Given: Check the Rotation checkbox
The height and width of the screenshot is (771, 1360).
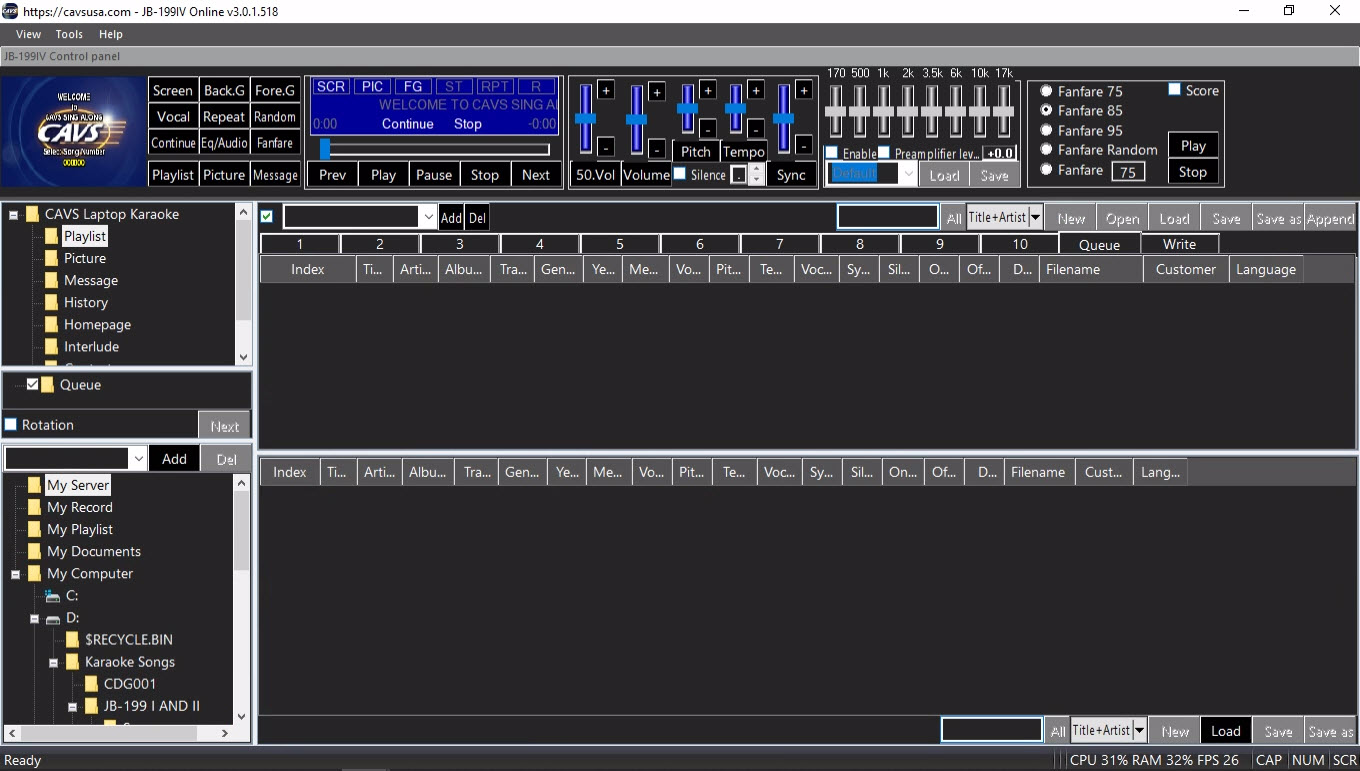Looking at the screenshot, I should coord(11,425).
